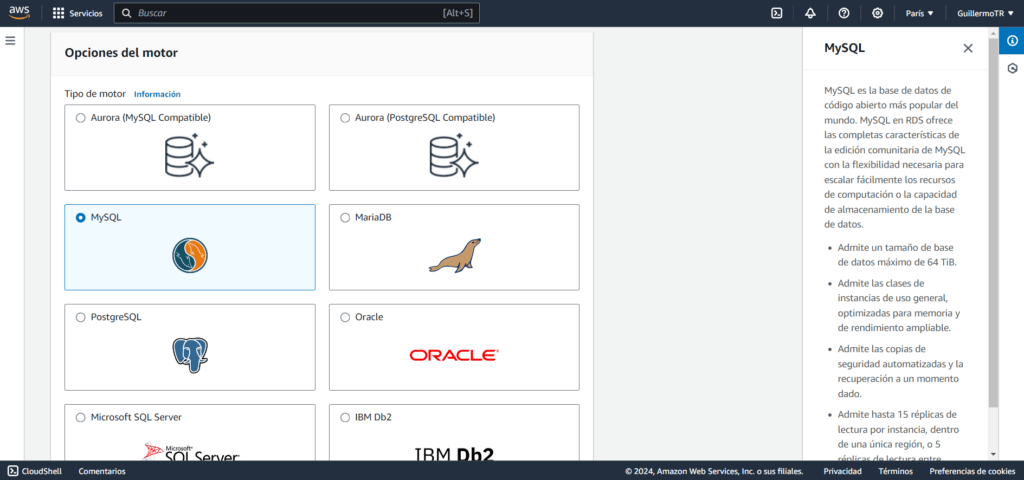Click the Aurora MySQL database logo

point(189,155)
